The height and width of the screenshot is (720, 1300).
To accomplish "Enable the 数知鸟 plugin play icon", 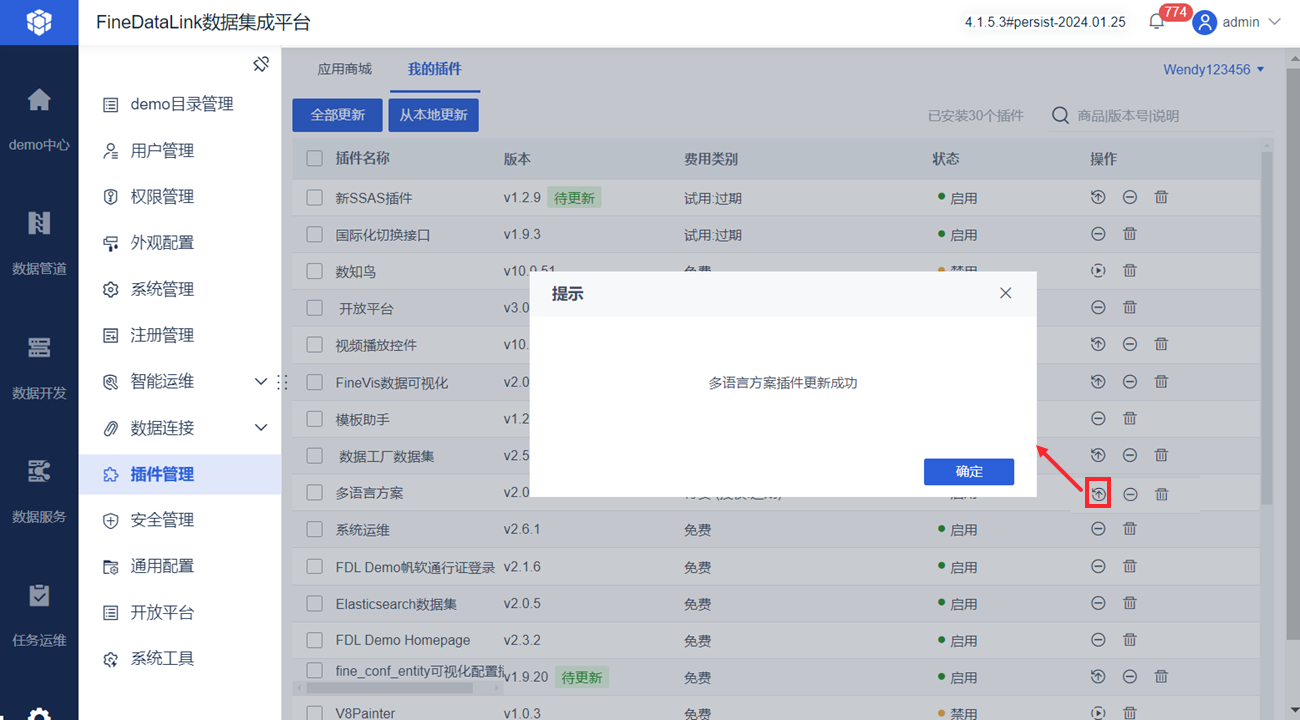I will (1098, 270).
